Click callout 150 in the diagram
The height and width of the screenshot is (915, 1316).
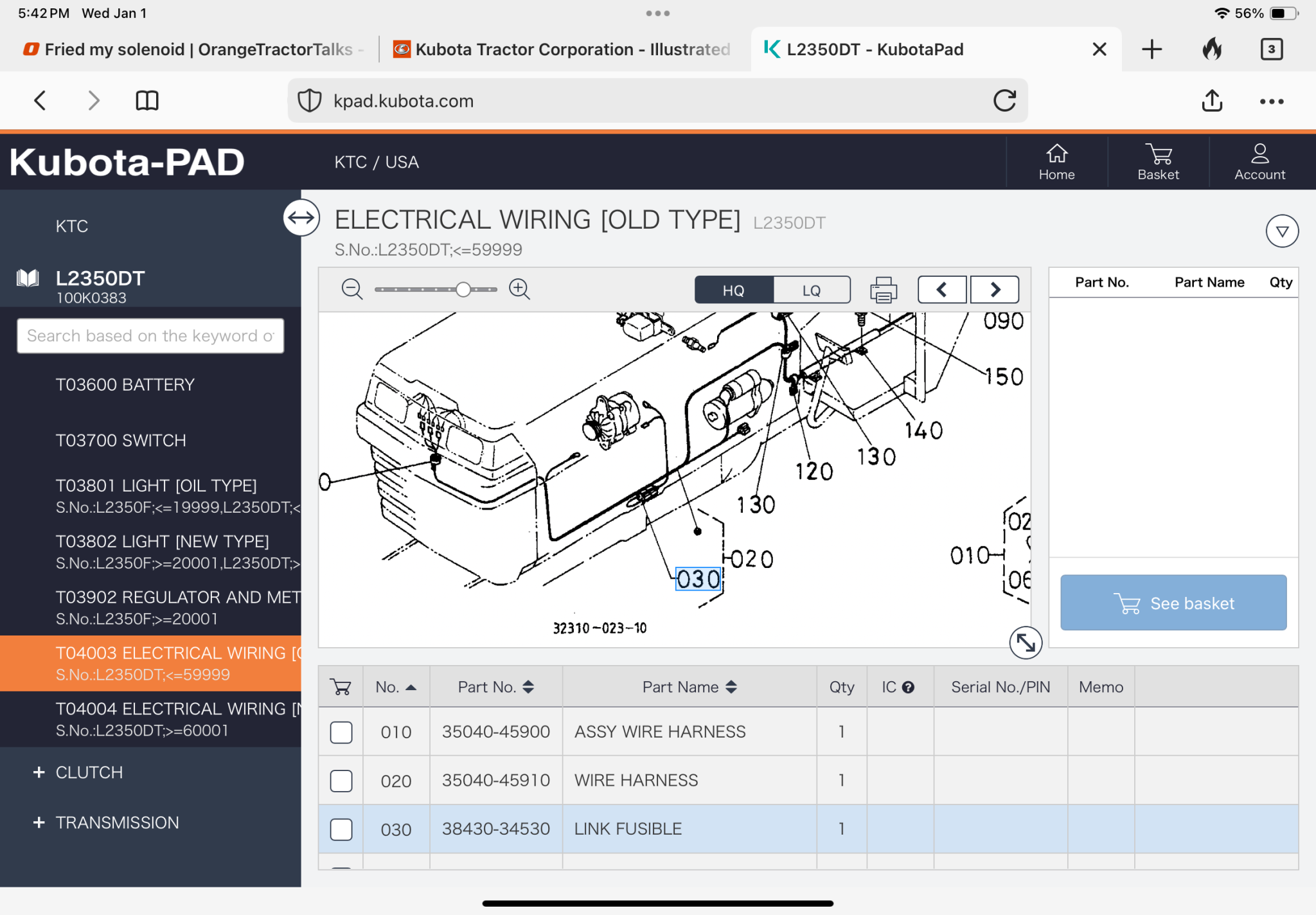(x=1004, y=377)
